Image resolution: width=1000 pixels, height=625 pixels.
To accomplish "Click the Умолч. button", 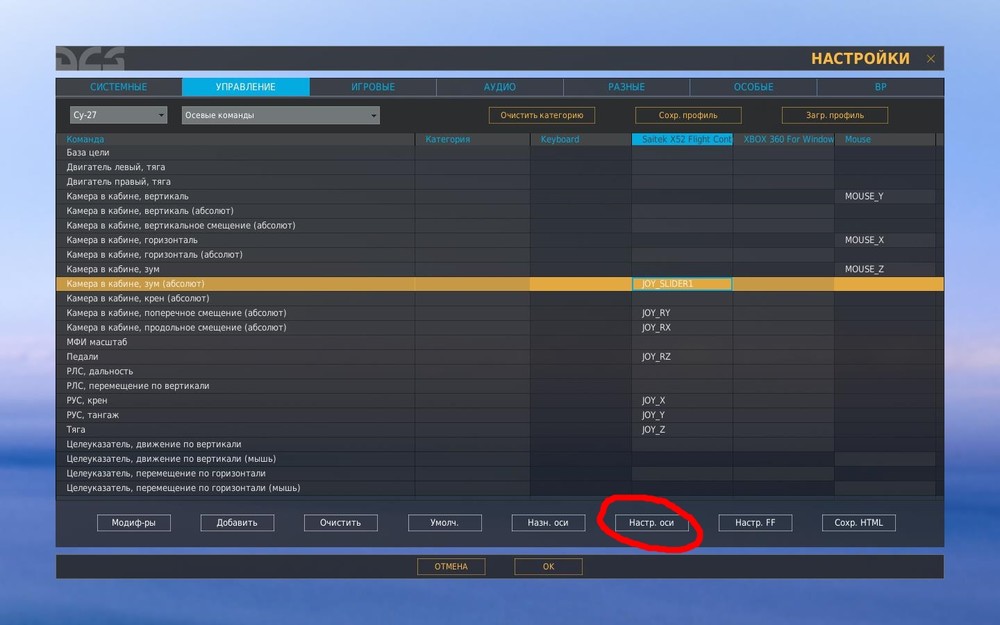I will [445, 523].
